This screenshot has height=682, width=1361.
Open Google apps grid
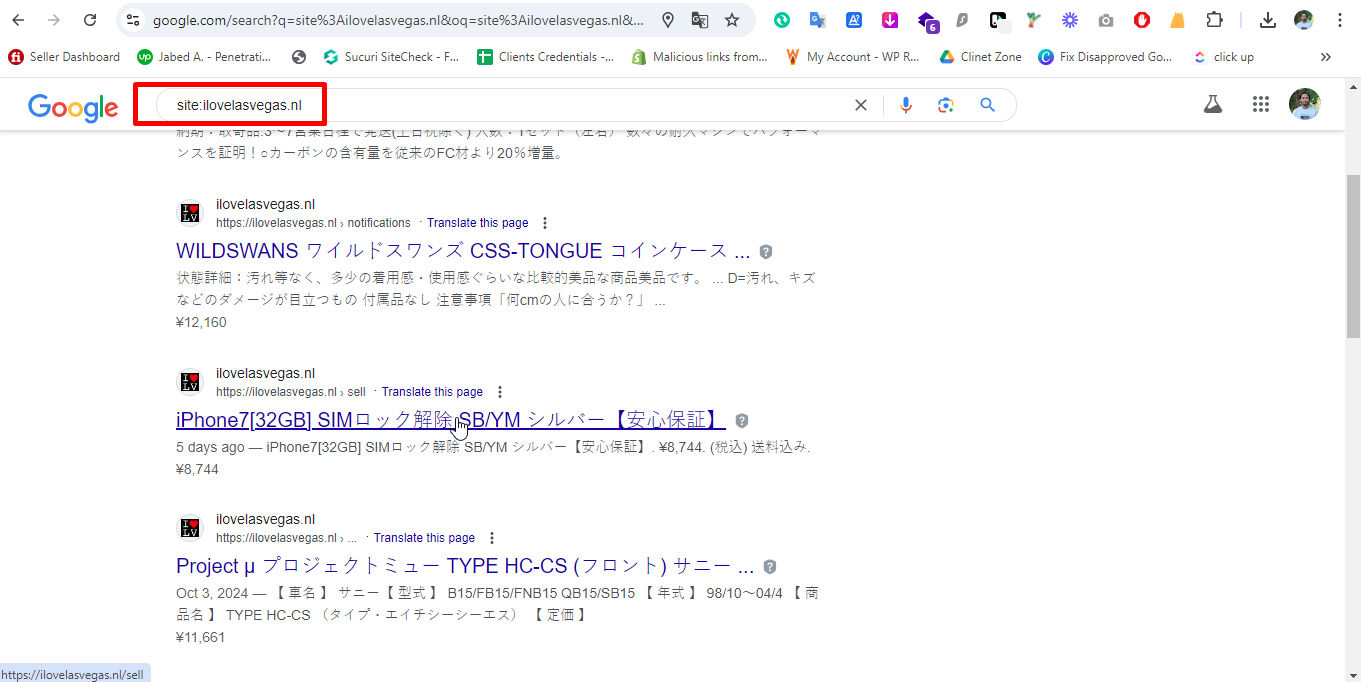[x=1261, y=104]
